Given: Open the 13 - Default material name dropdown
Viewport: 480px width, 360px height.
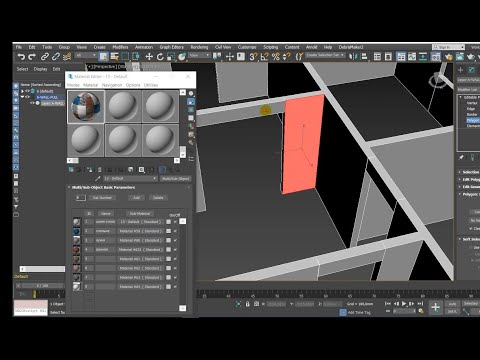Looking at the screenshot, I should click(130, 179).
